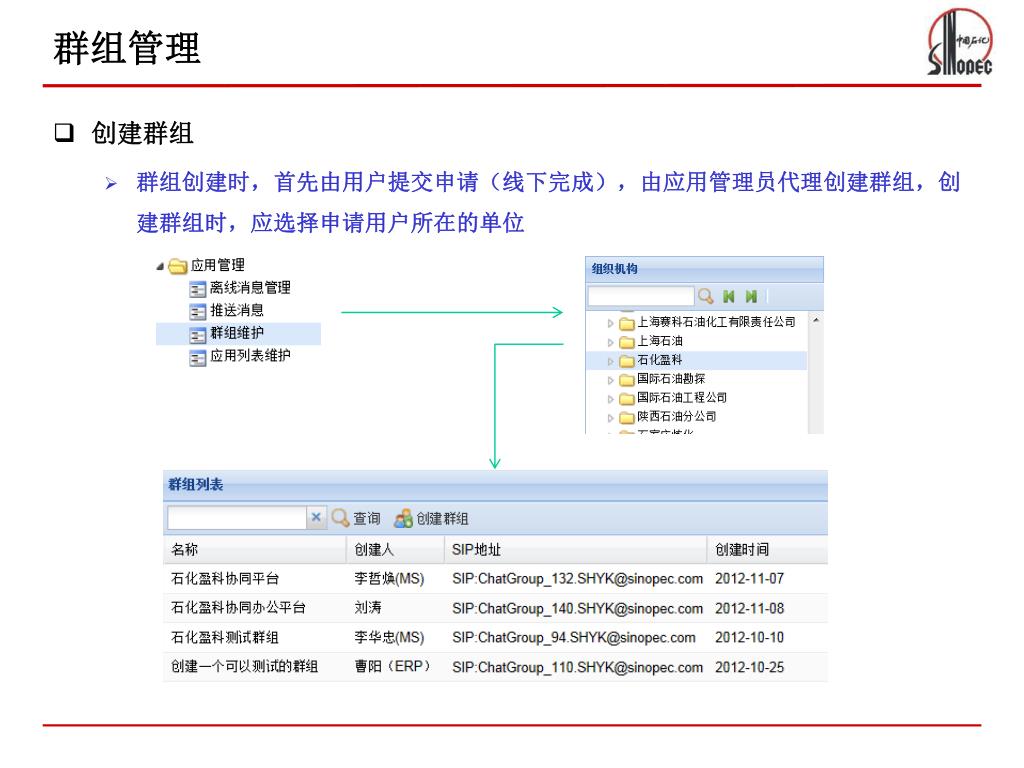Click the 组织机构 panel header
This screenshot has width=1024, height=768.
pyautogui.click(x=704, y=269)
